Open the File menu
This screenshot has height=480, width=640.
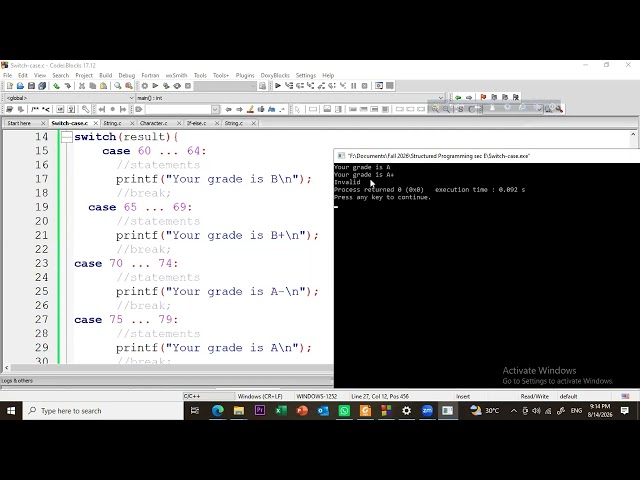(7, 76)
